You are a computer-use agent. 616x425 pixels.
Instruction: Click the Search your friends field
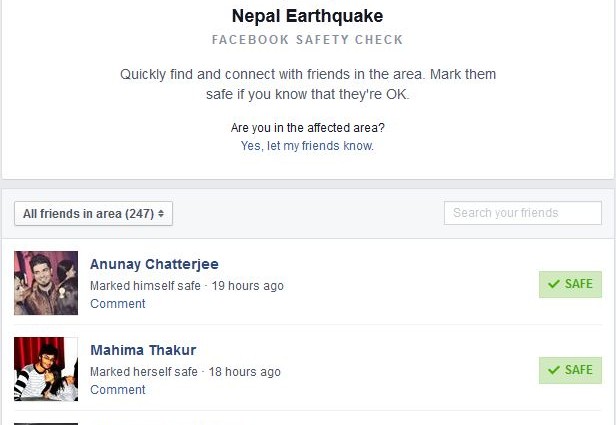pos(522,212)
